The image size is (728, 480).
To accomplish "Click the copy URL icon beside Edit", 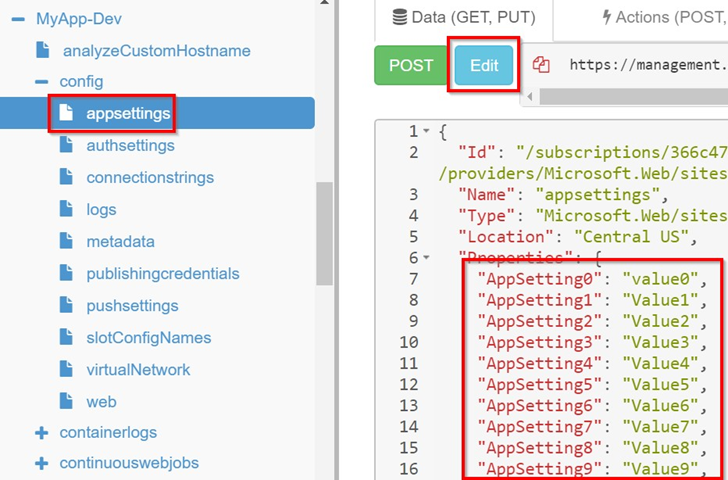I will [x=542, y=65].
